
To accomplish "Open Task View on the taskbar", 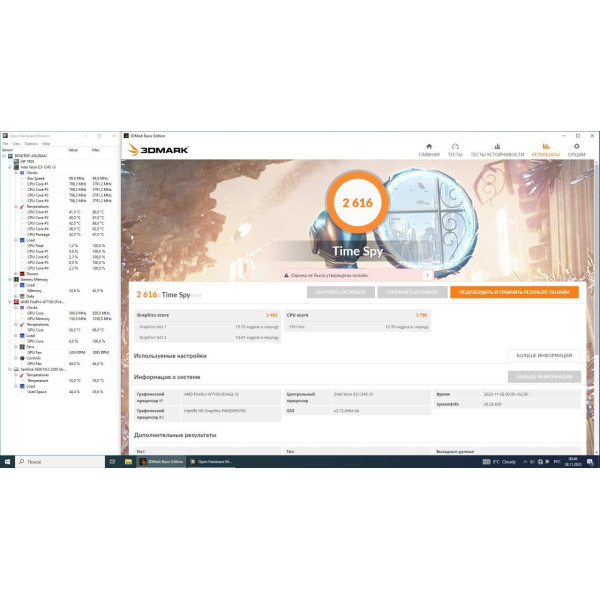I will click(112, 462).
